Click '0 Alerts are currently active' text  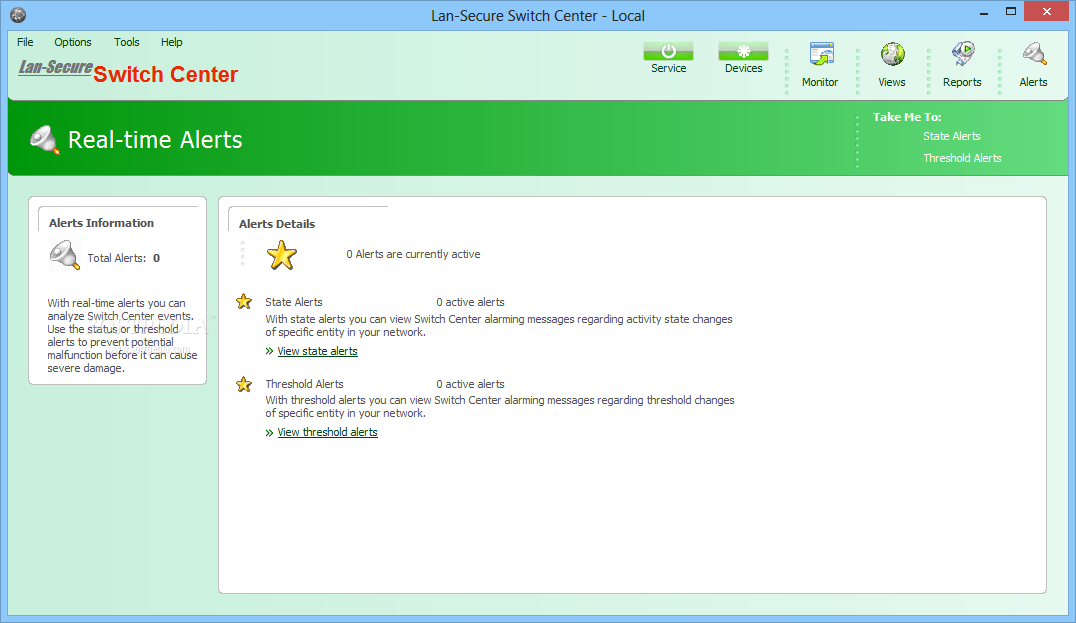pyautogui.click(x=413, y=254)
